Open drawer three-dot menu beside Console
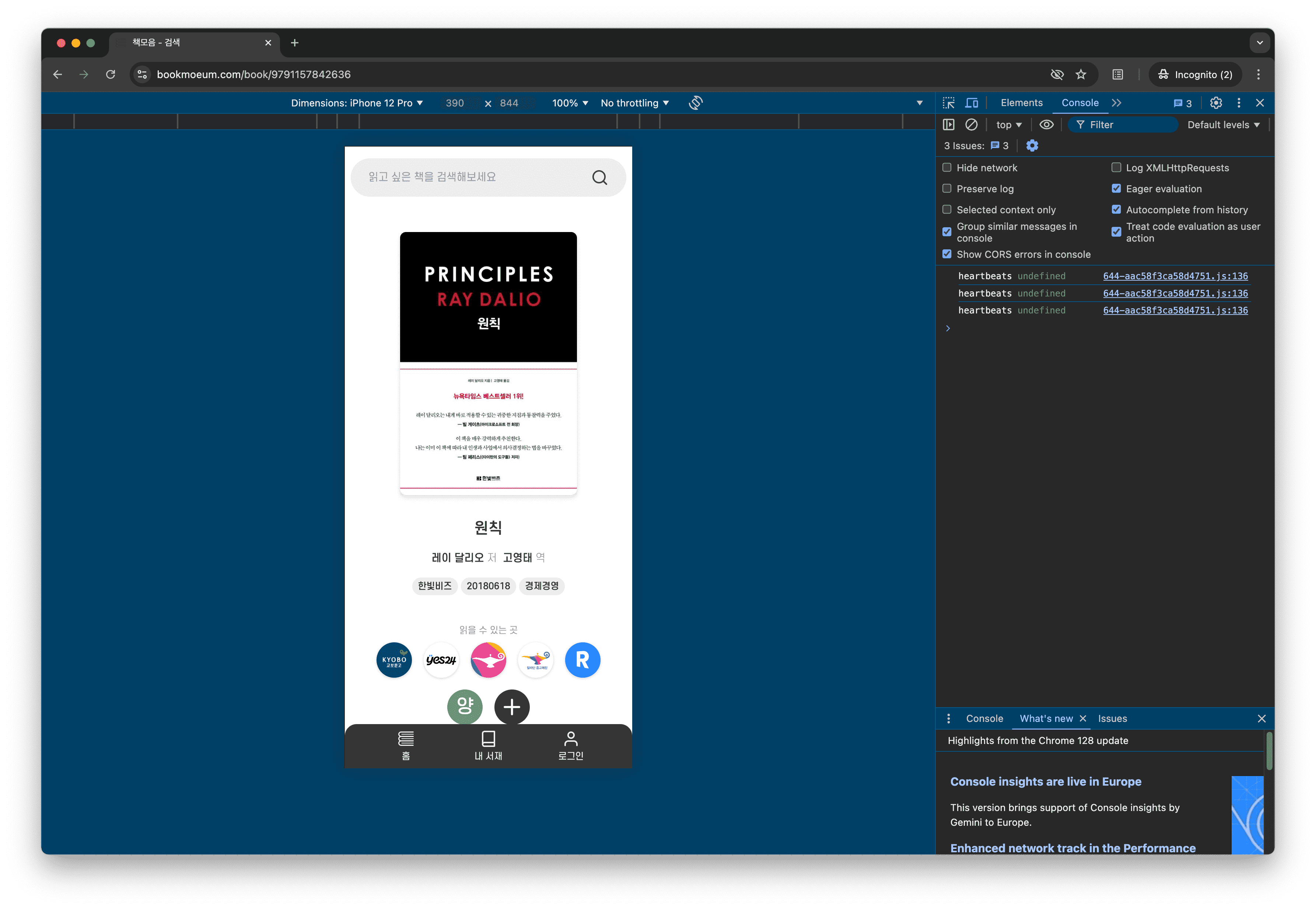1316x909 pixels. (x=949, y=719)
